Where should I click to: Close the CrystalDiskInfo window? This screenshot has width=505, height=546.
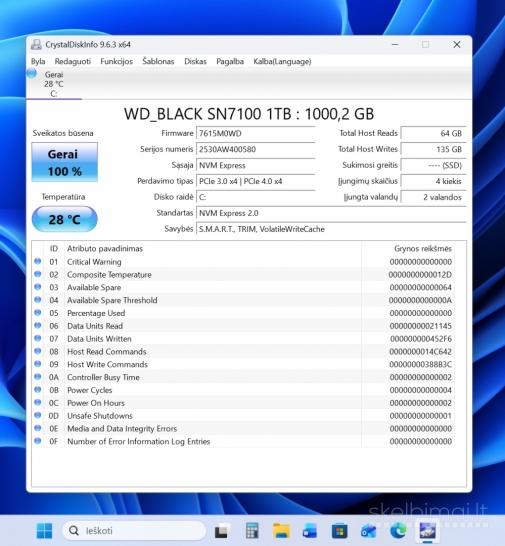(x=457, y=45)
